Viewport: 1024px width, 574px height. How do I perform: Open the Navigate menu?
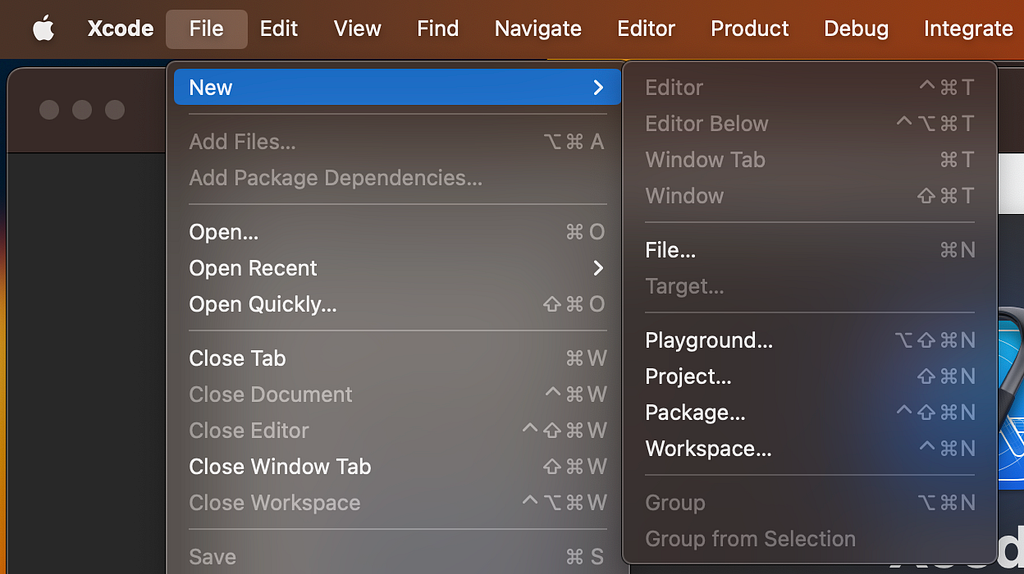(x=537, y=29)
